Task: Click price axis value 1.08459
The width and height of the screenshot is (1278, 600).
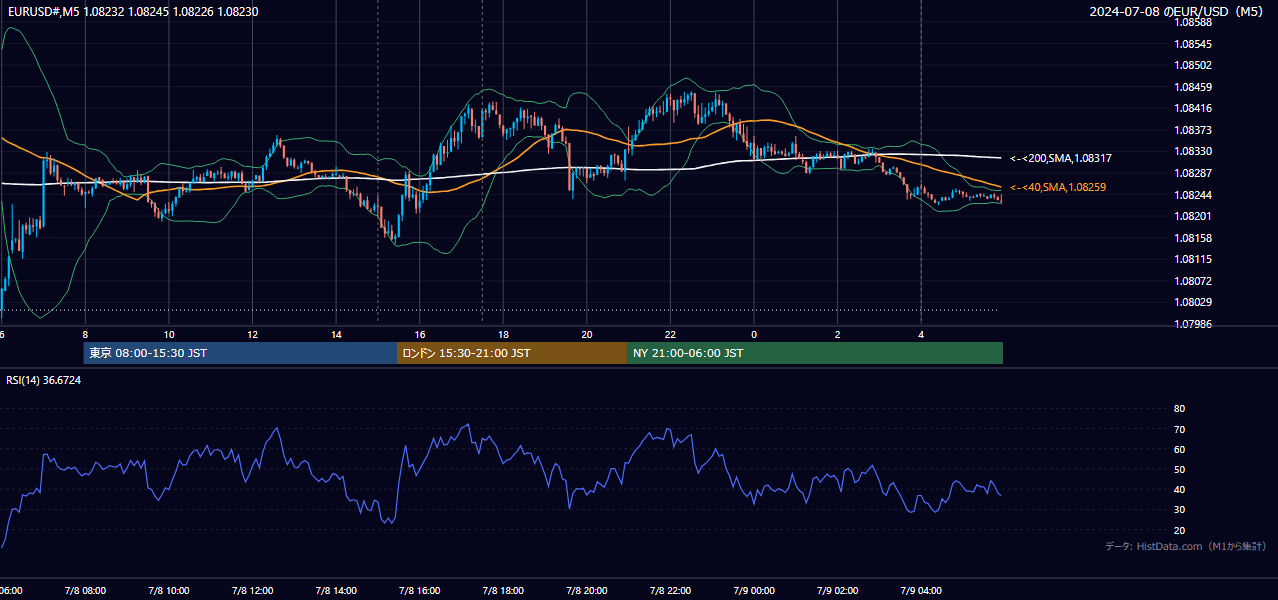Action: (x=1192, y=87)
